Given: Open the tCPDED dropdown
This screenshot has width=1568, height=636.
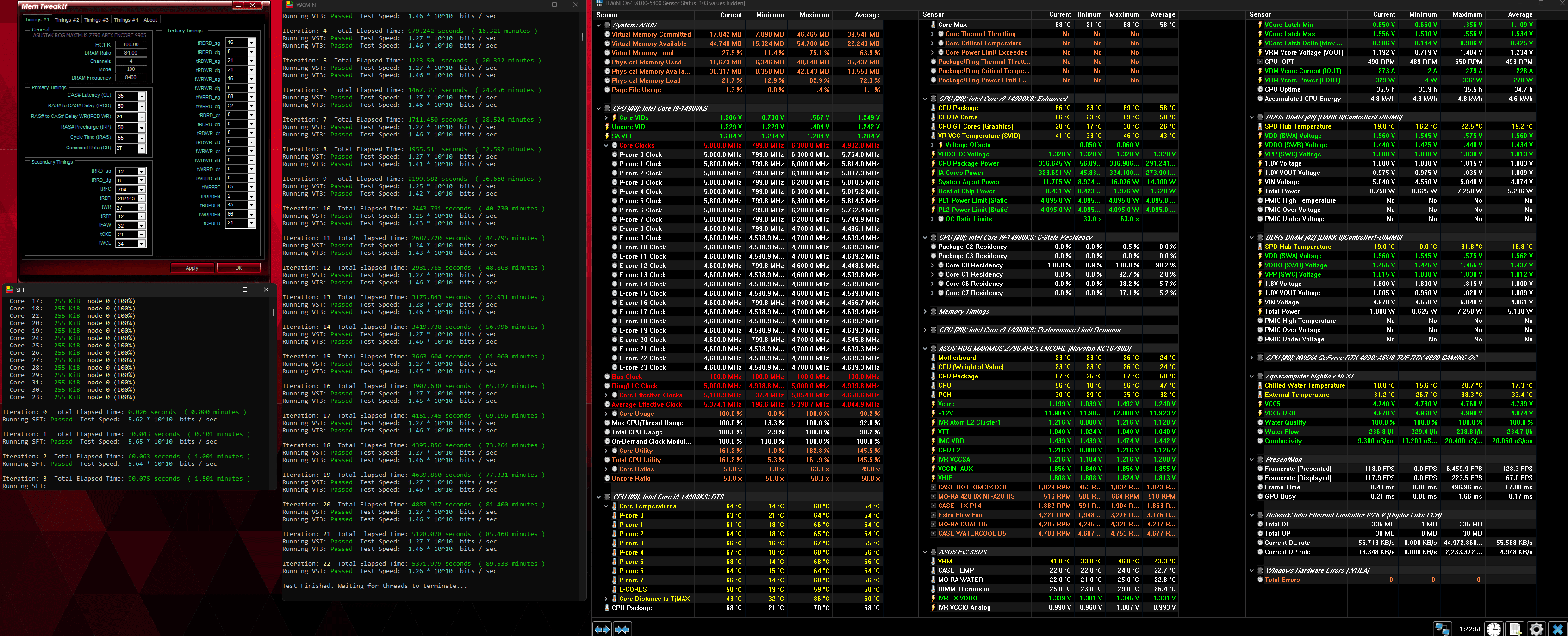Looking at the screenshot, I should click(251, 223).
